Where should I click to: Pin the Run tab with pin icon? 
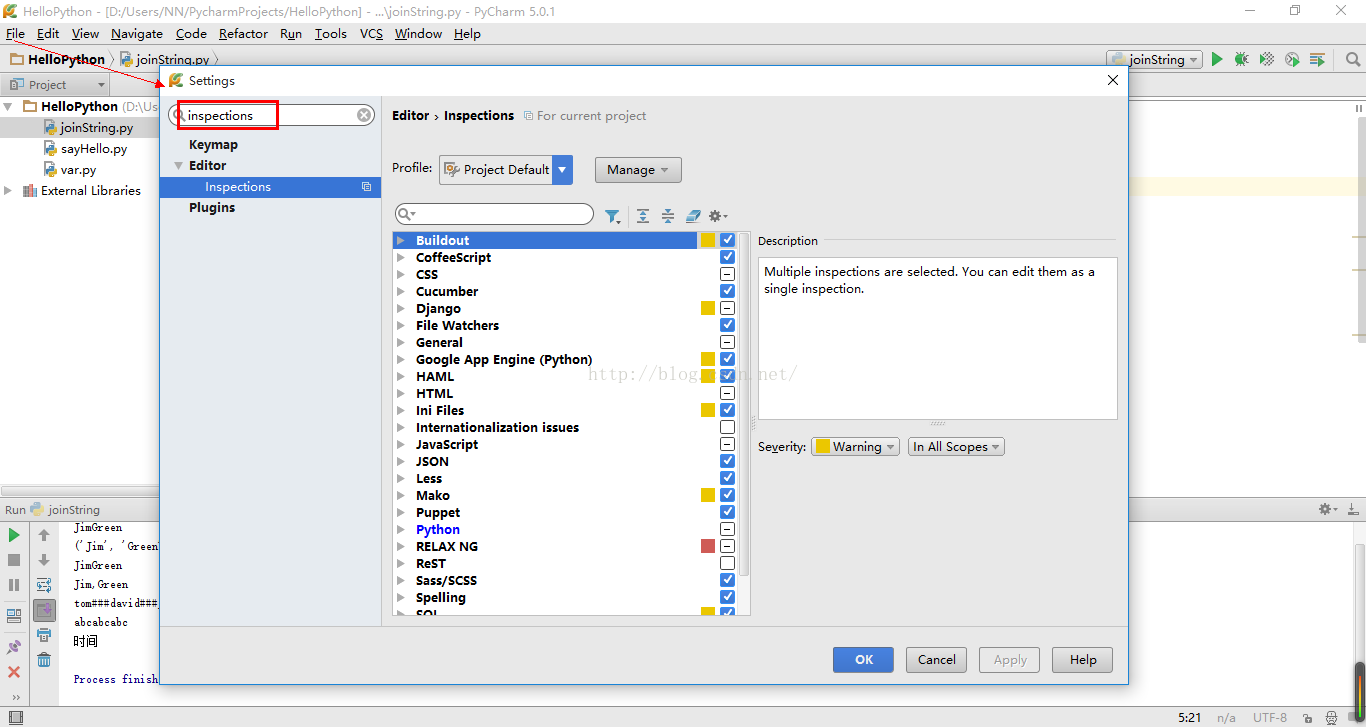click(x=14, y=647)
